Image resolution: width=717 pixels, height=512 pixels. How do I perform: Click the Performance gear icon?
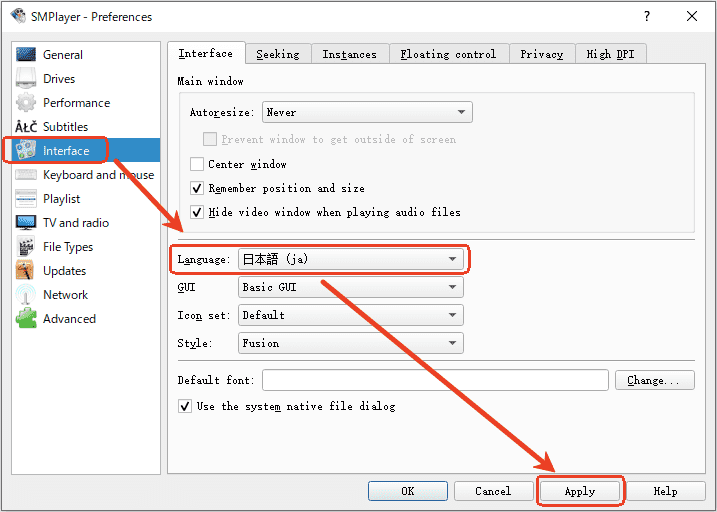click(26, 102)
